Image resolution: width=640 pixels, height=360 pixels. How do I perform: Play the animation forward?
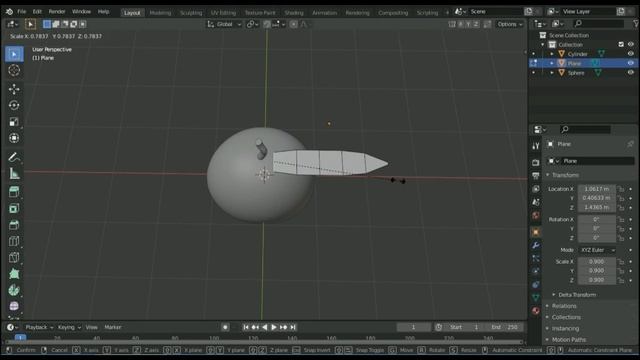[x=274, y=327]
